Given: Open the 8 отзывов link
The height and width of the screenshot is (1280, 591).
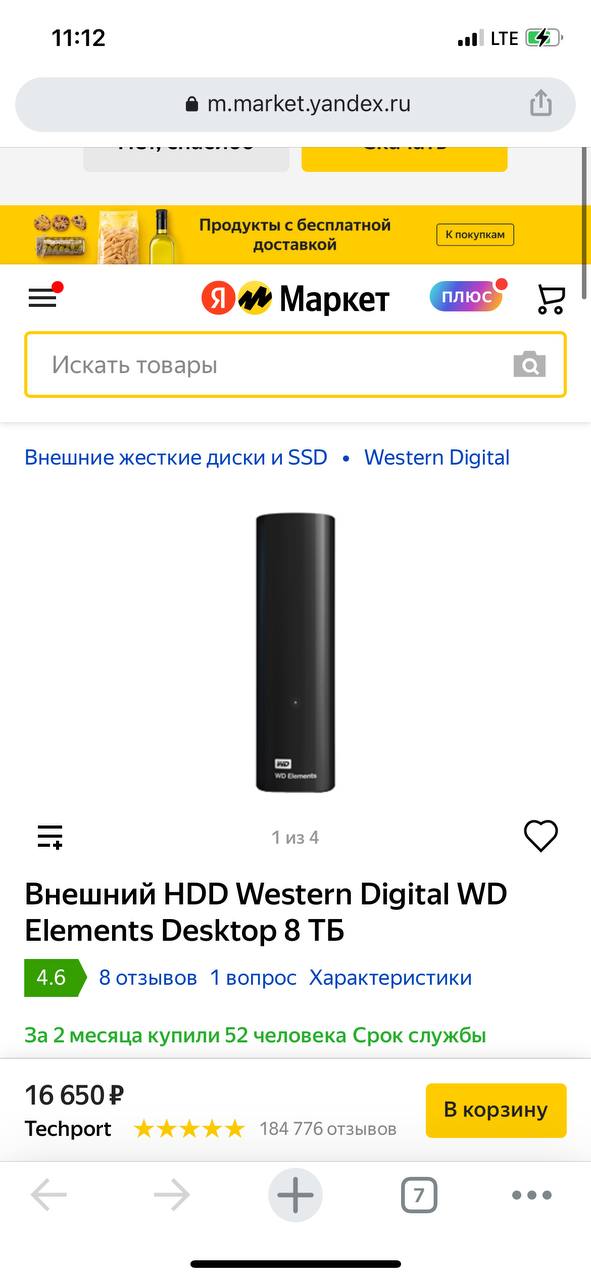Looking at the screenshot, I should [148, 978].
